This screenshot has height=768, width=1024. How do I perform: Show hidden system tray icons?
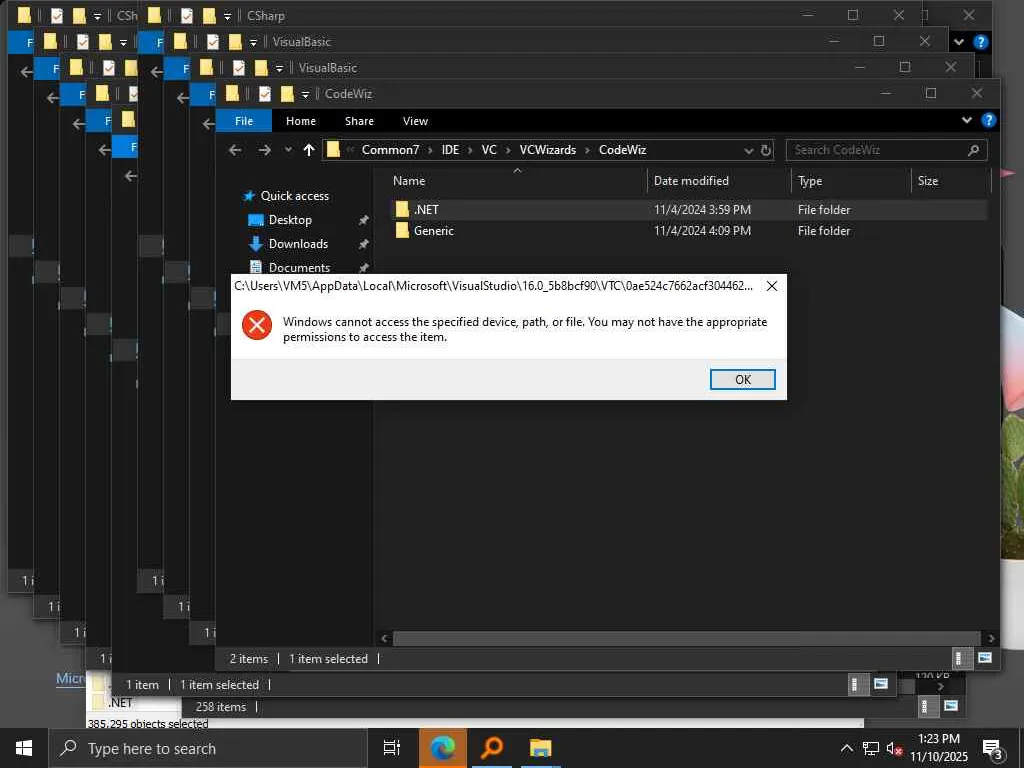coord(846,748)
